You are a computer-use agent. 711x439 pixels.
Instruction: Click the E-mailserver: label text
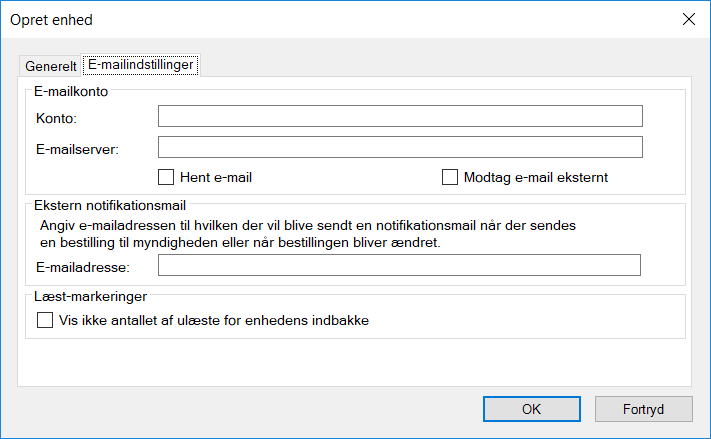(x=77, y=150)
